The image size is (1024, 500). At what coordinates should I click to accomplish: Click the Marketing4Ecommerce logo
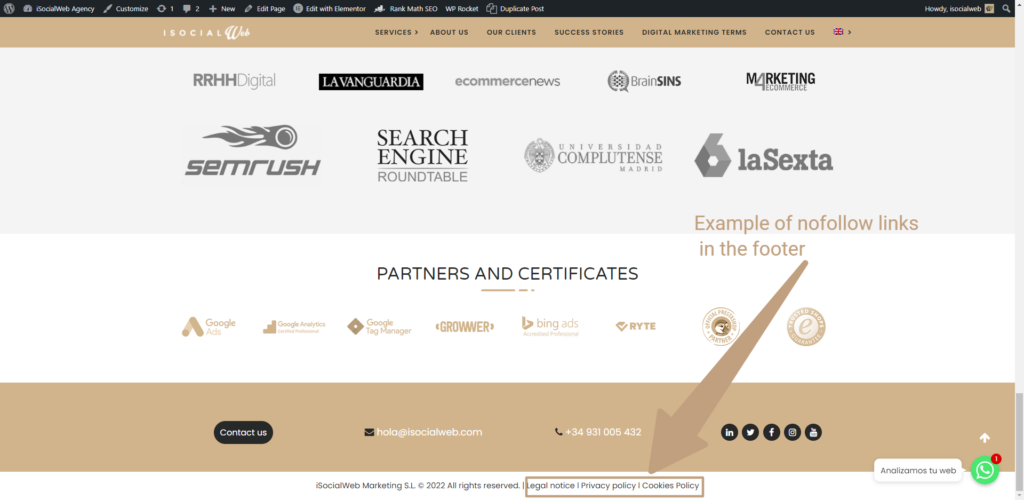[780, 81]
